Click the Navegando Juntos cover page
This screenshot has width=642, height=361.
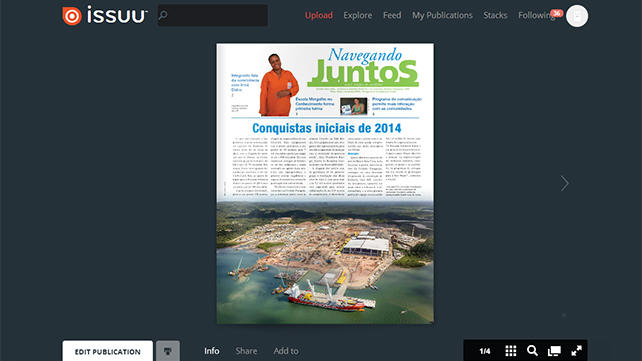pyautogui.click(x=325, y=183)
